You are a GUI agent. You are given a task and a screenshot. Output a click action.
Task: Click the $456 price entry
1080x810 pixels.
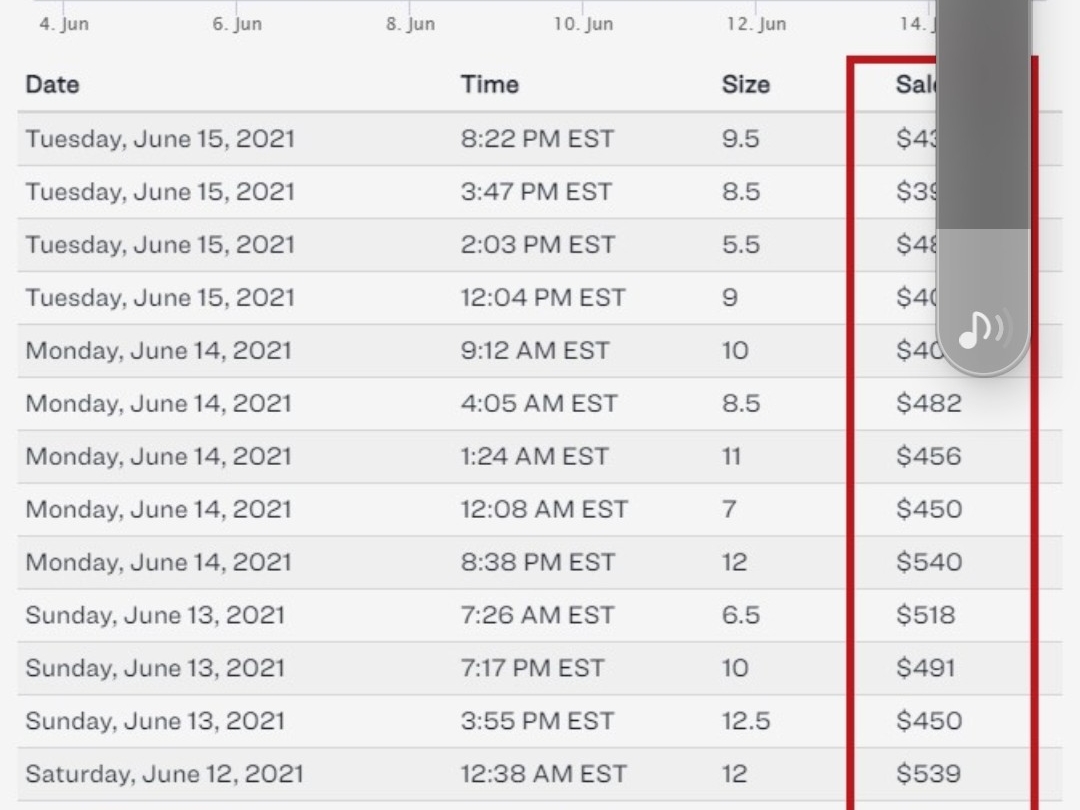click(x=928, y=456)
